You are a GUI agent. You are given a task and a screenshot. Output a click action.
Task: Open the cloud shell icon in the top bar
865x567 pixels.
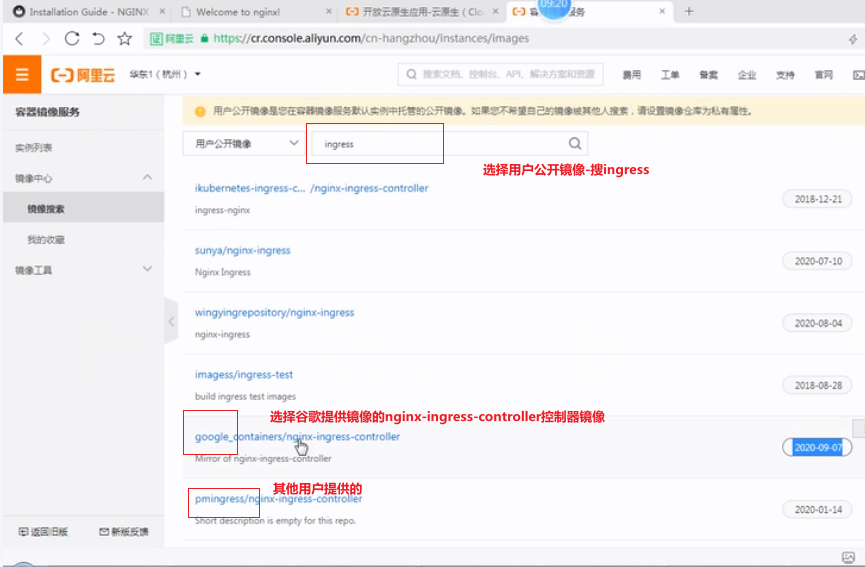click(x=858, y=75)
